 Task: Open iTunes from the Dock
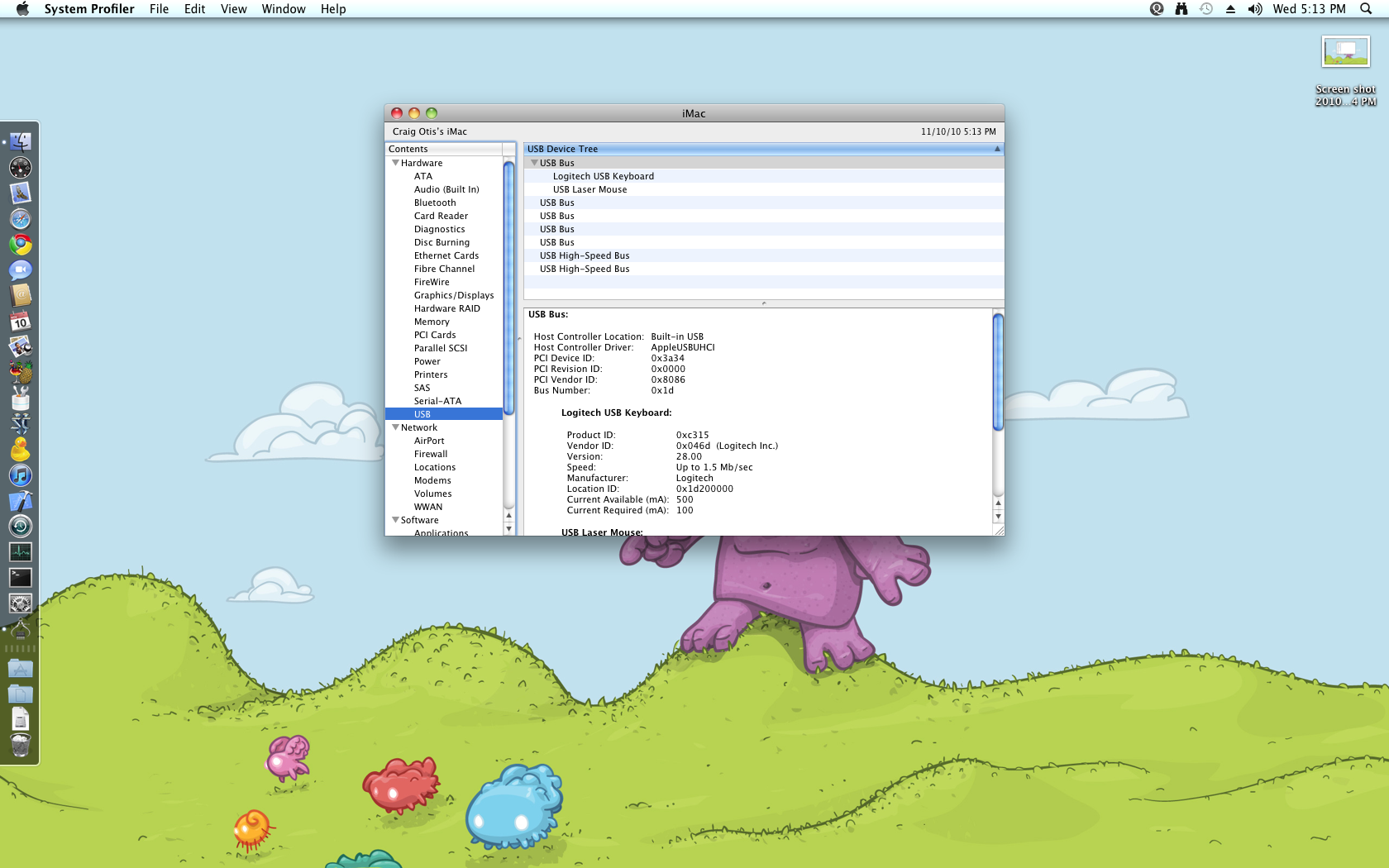click(x=20, y=475)
